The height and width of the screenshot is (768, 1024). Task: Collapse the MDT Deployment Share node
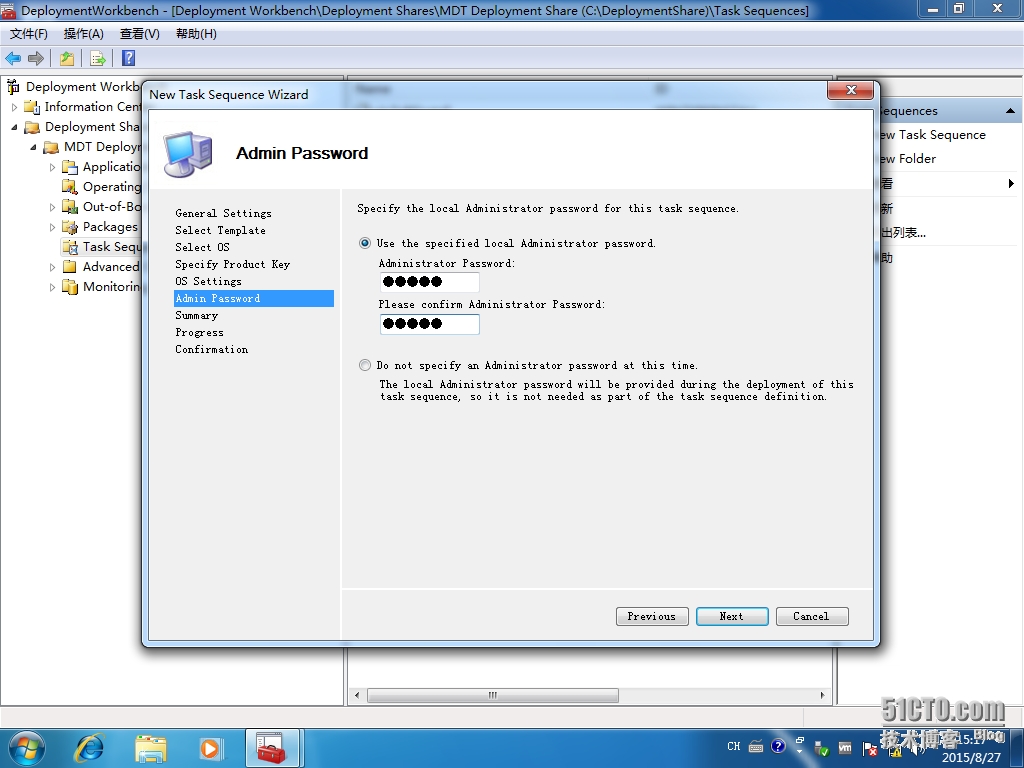click(33, 148)
